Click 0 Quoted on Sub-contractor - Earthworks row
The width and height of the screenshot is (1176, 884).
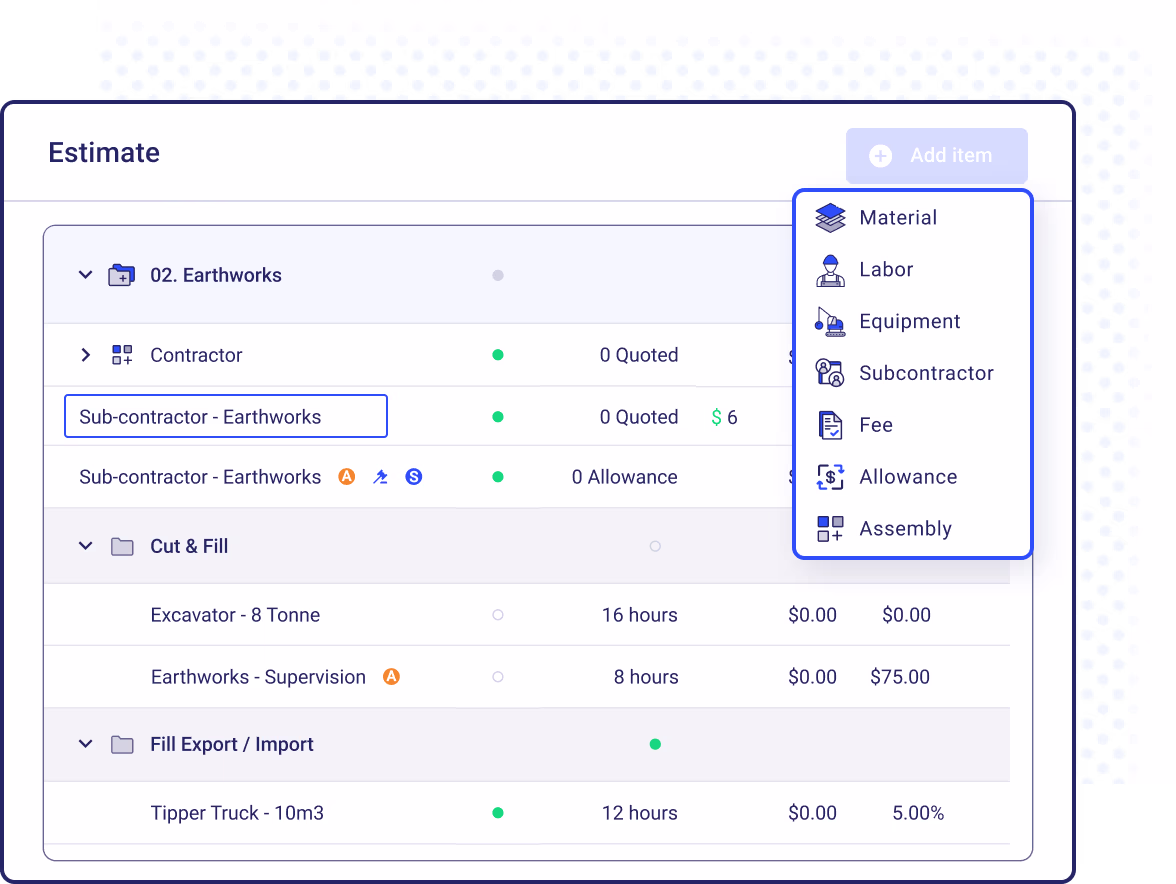click(639, 417)
